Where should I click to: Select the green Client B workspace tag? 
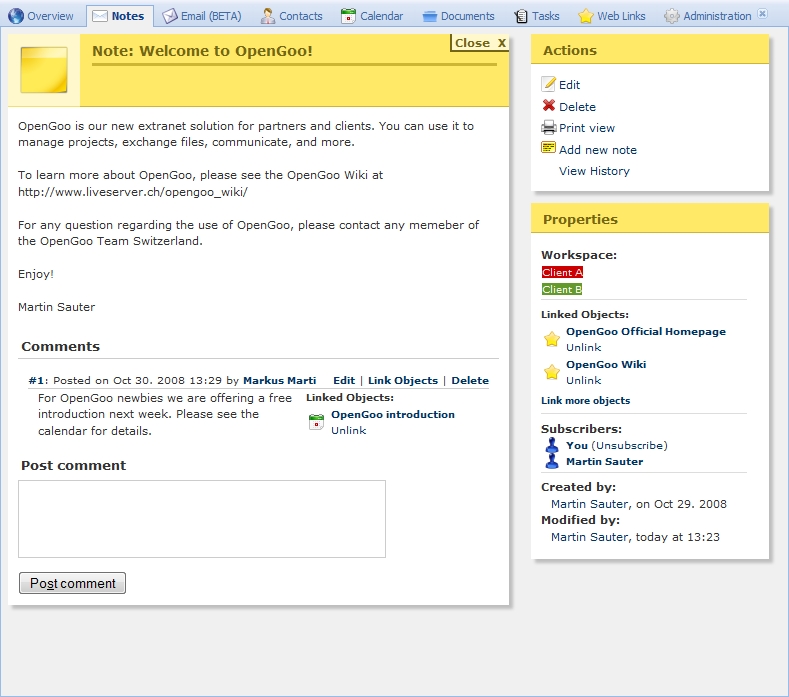point(562,289)
